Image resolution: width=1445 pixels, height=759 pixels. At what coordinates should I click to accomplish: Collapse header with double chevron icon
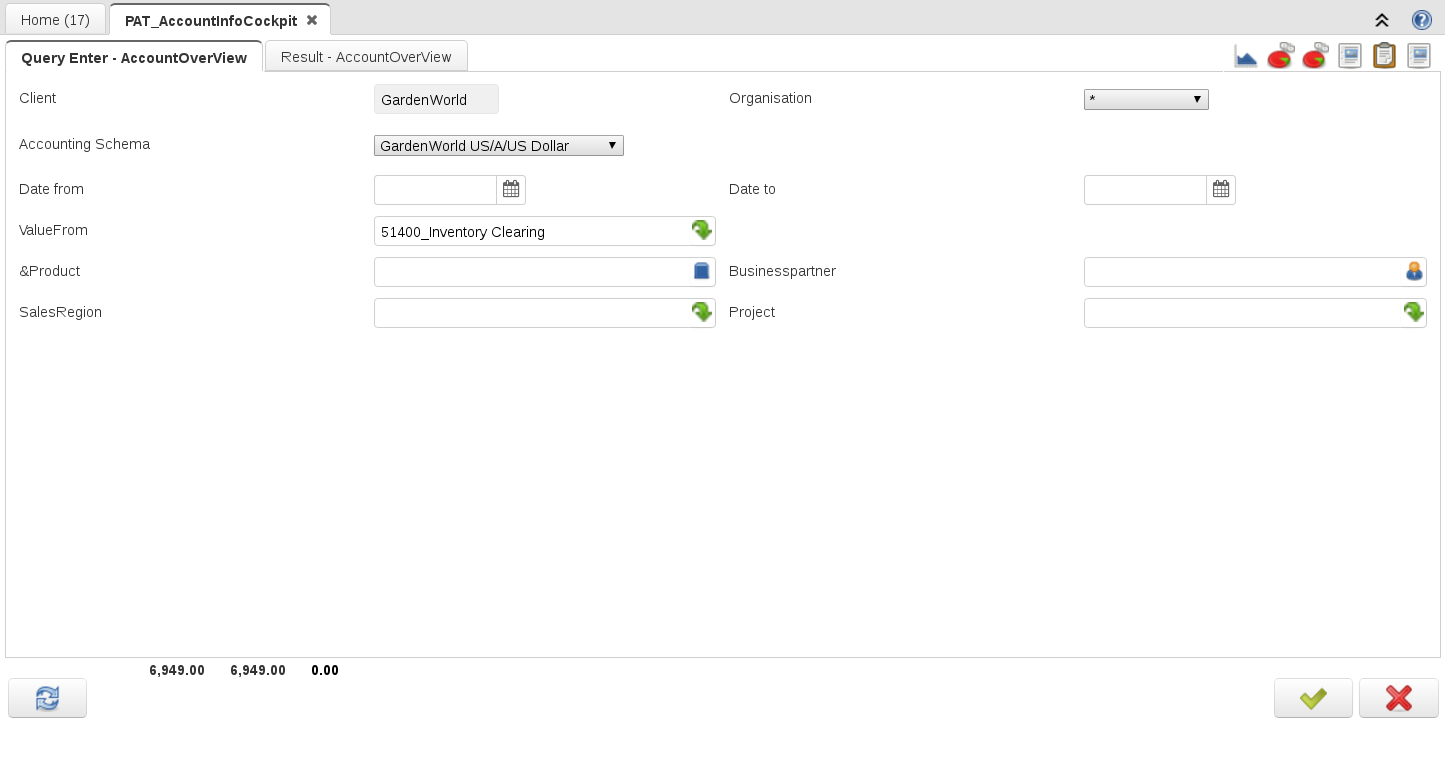coord(1382,20)
